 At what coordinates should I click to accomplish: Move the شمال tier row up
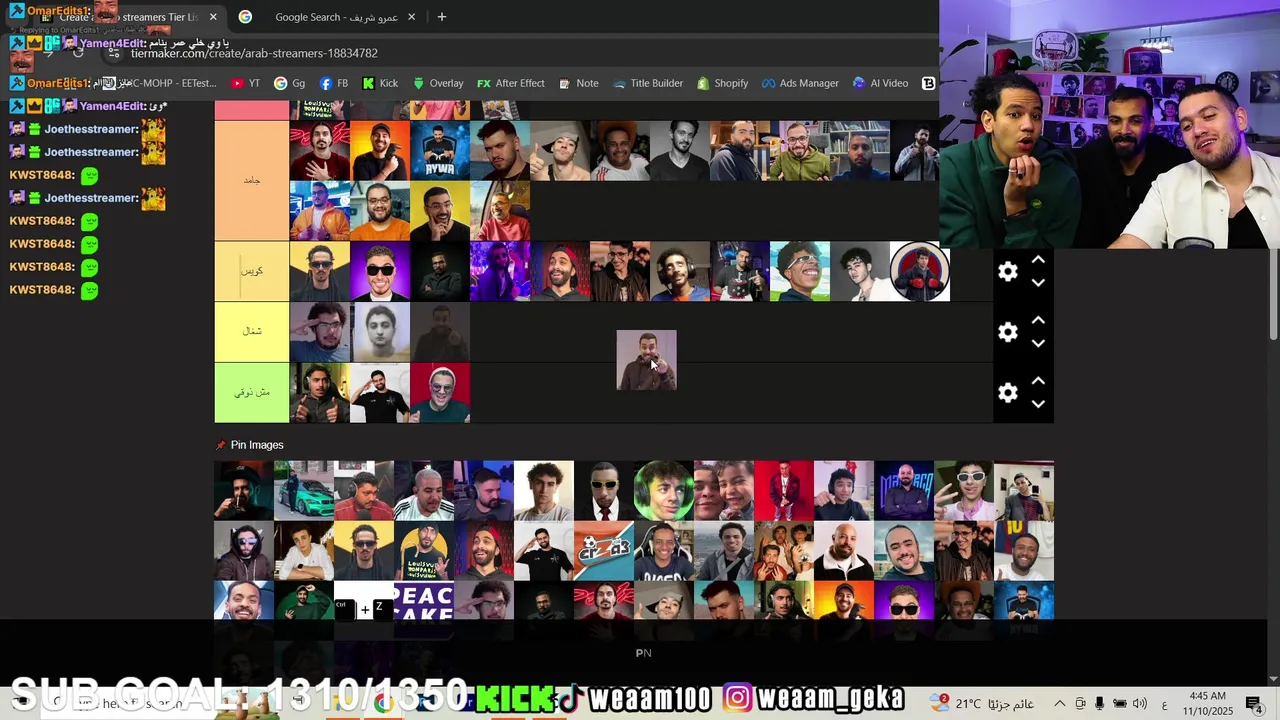point(1038,320)
